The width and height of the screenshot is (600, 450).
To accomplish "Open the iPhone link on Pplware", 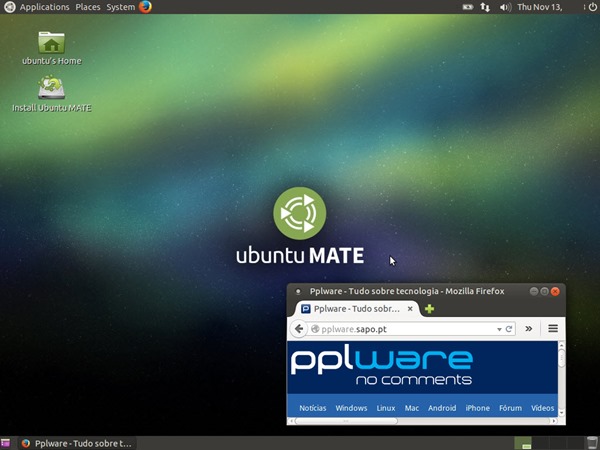I will coord(478,408).
